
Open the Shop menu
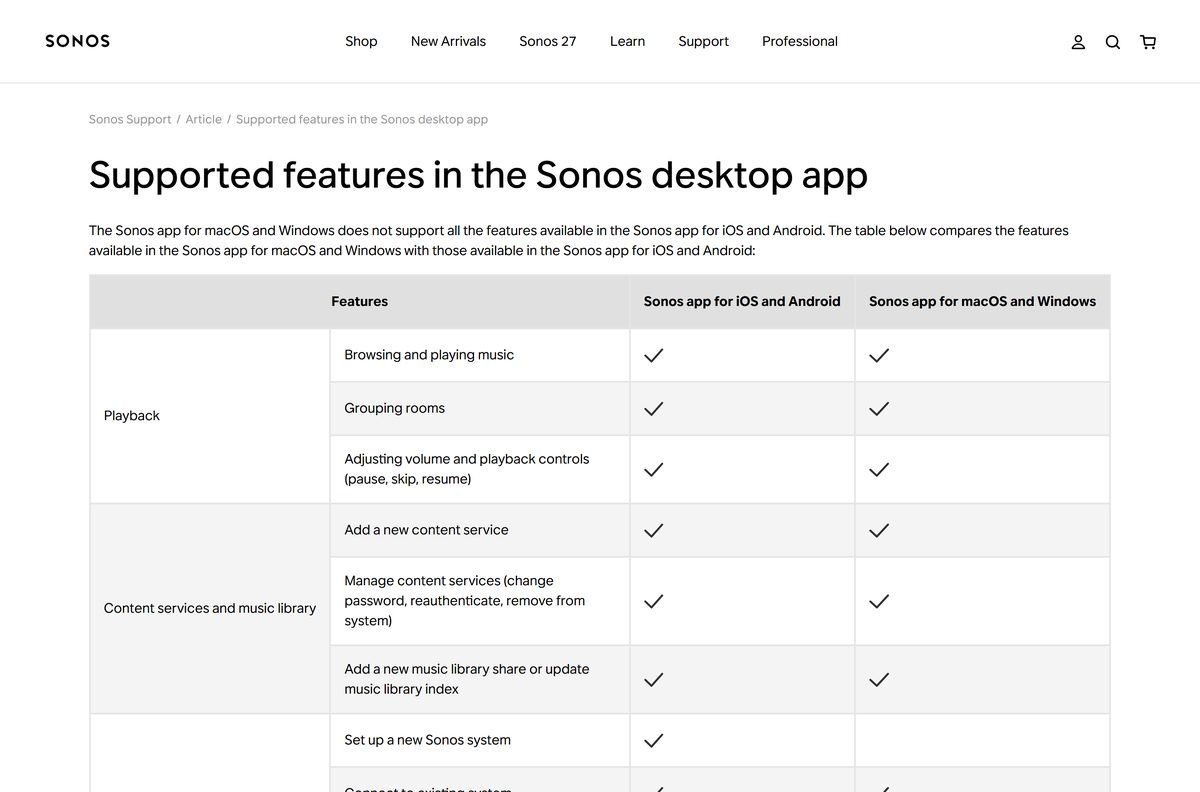click(361, 41)
